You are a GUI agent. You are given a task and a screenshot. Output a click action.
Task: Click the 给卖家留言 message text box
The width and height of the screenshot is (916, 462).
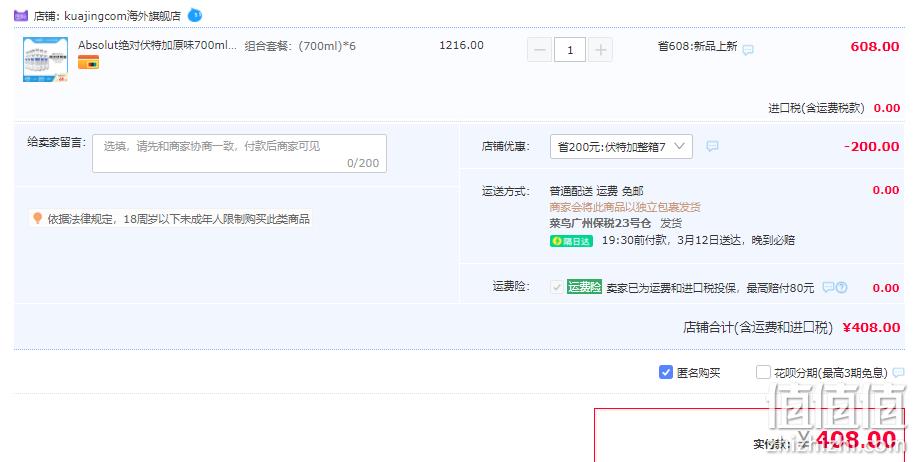(x=240, y=154)
